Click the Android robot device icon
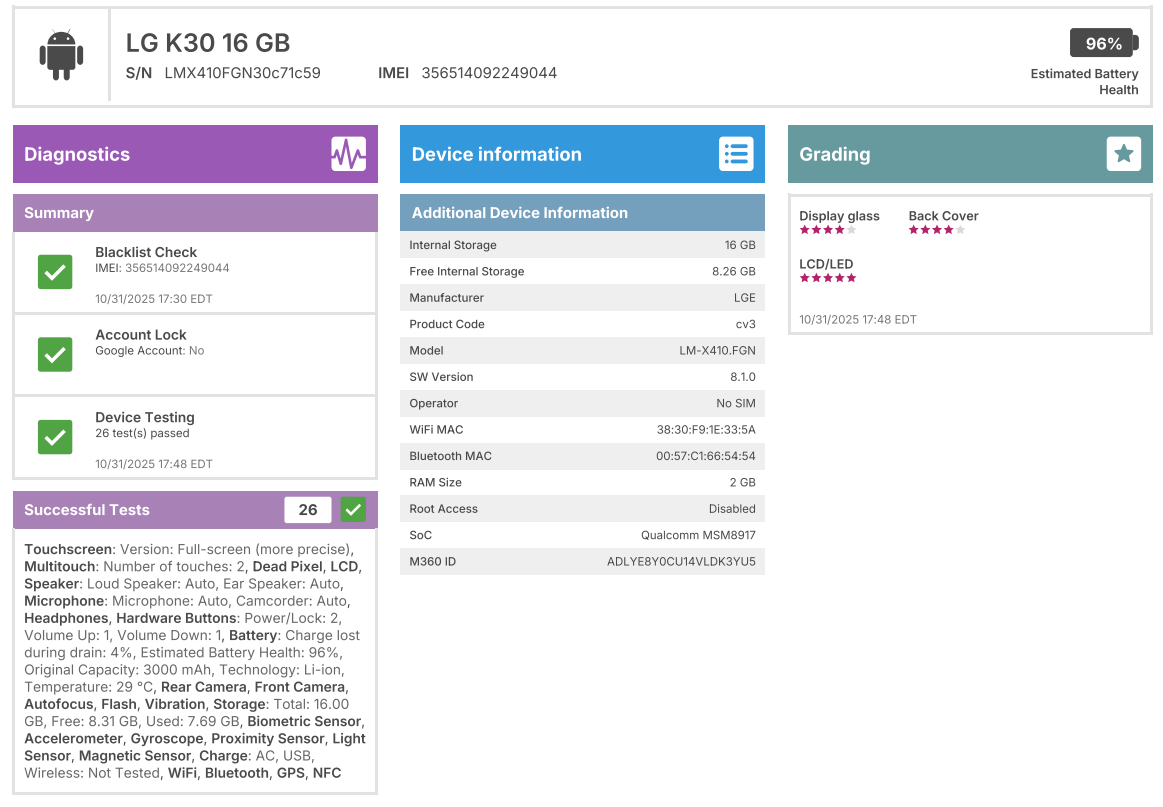This screenshot has height=807, width=1163. pos(60,56)
